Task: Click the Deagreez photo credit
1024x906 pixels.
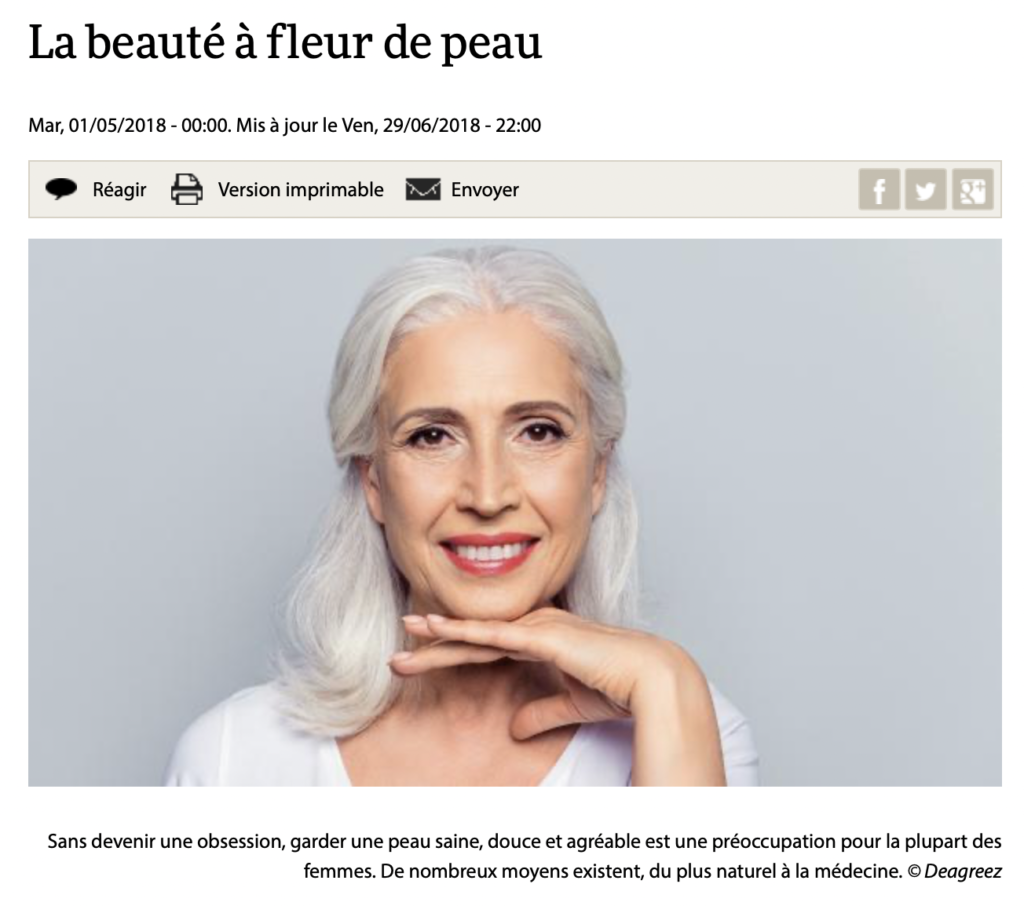Action: tap(963, 871)
